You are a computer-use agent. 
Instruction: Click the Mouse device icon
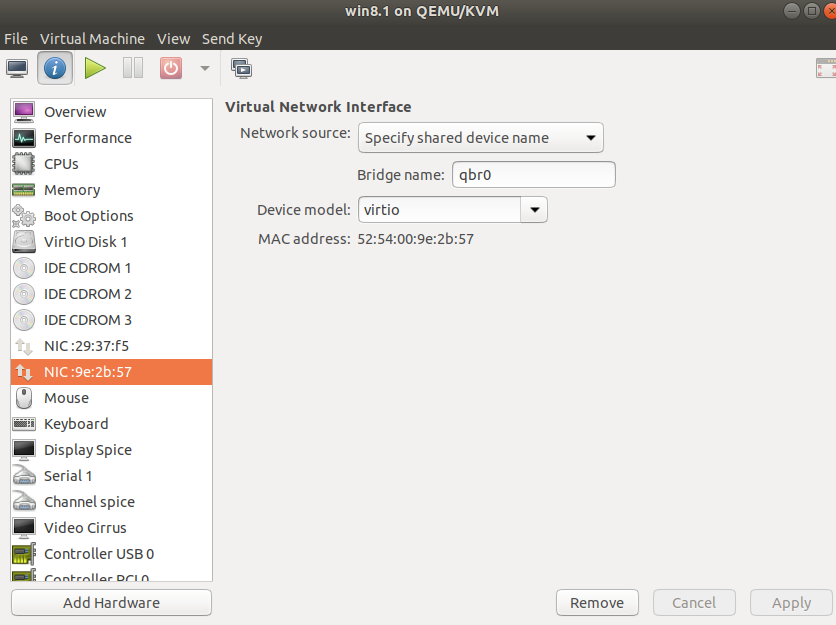coord(24,398)
